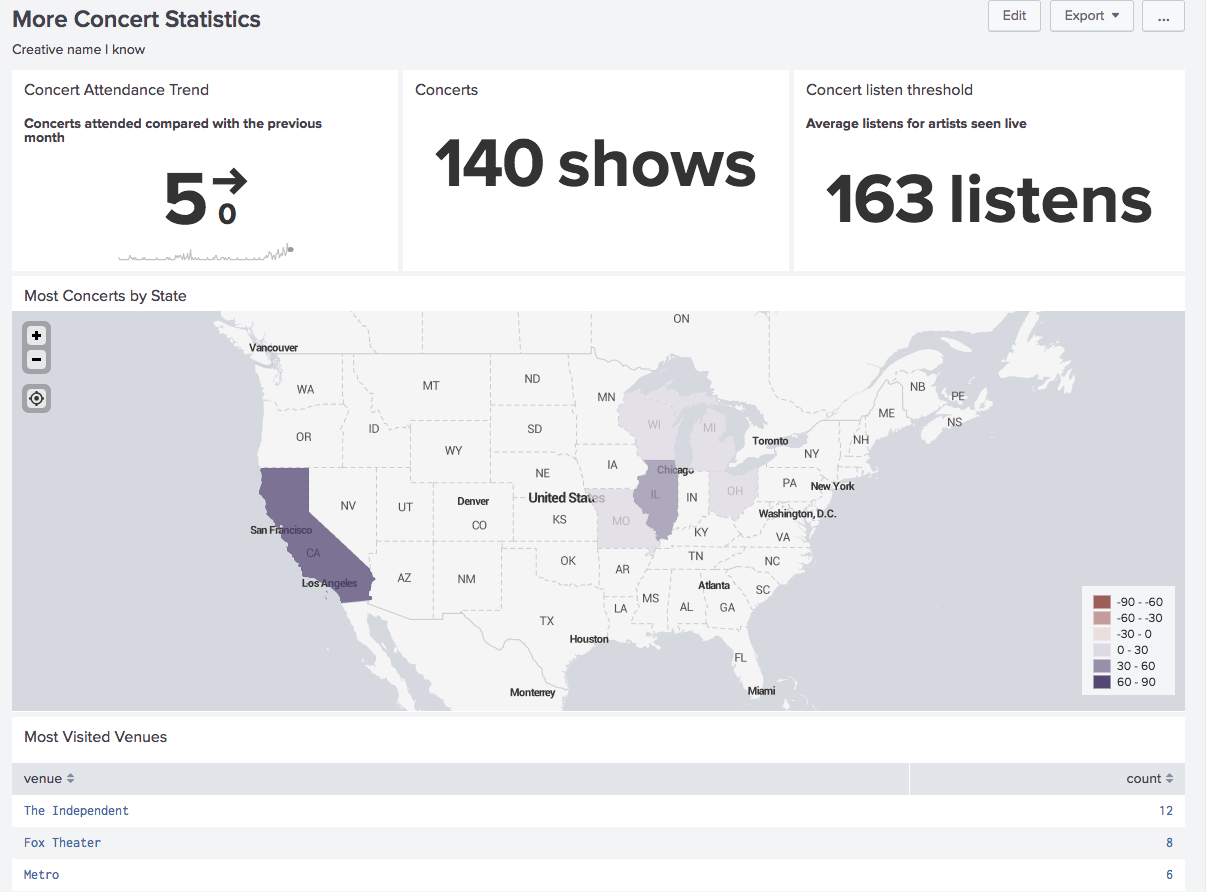Click the Concert listen threshold title
1206x892 pixels.
click(x=889, y=90)
